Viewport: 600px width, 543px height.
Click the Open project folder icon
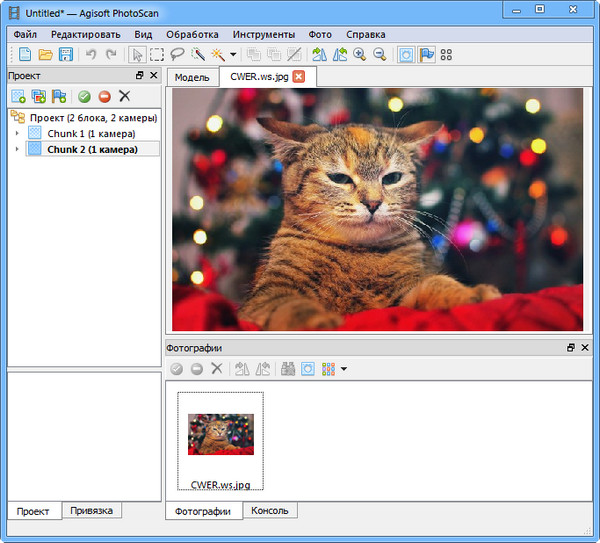46,54
